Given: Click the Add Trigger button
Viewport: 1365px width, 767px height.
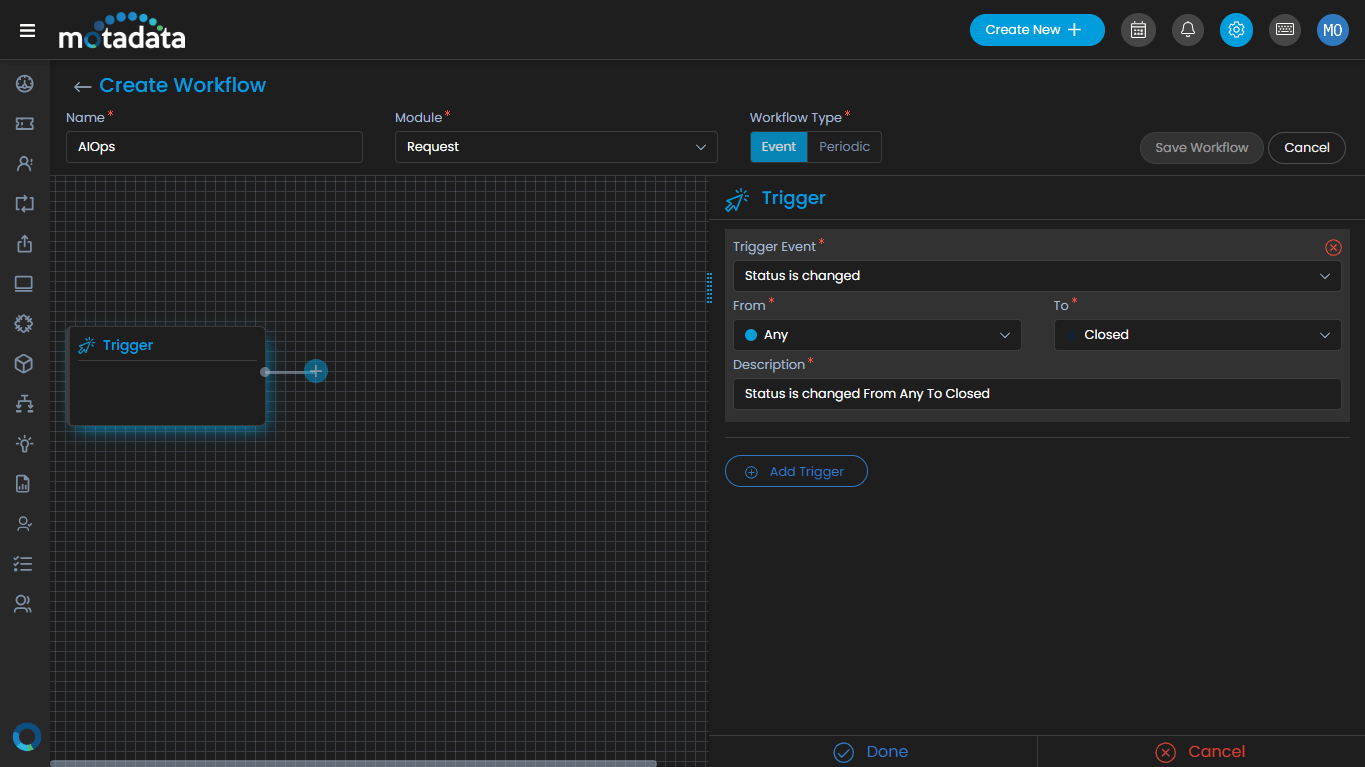Looking at the screenshot, I should click(796, 471).
